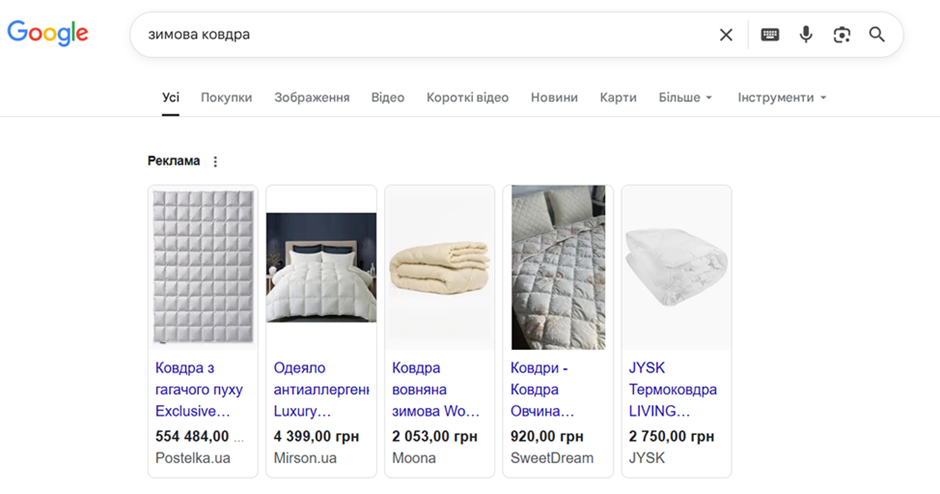The width and height of the screenshot is (940, 494).
Task: Click the Google logo
Action: pos(48,33)
